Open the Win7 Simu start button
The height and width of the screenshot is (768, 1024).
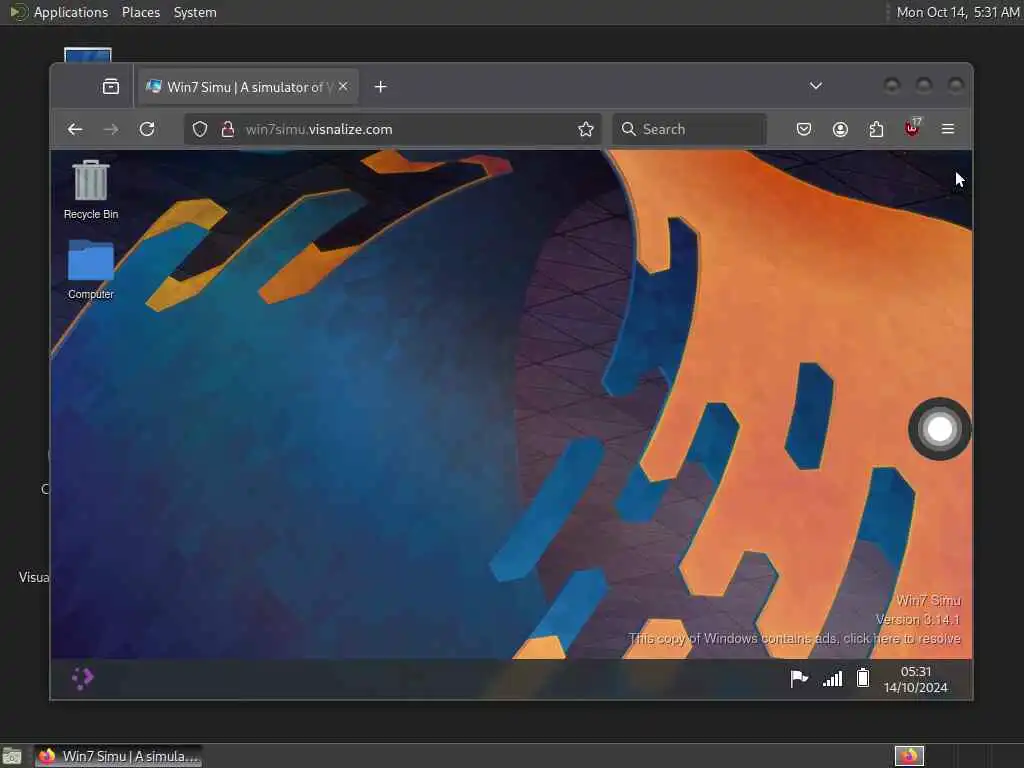tap(82, 679)
